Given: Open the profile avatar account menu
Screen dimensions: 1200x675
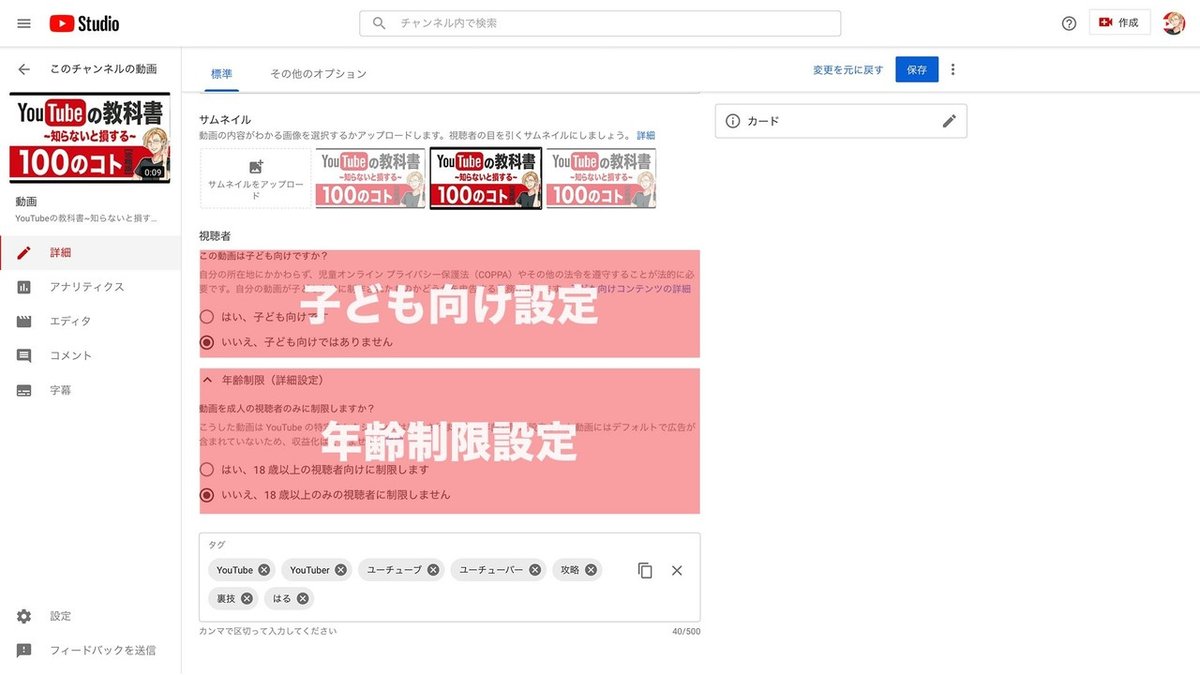Looking at the screenshot, I should 1173,22.
